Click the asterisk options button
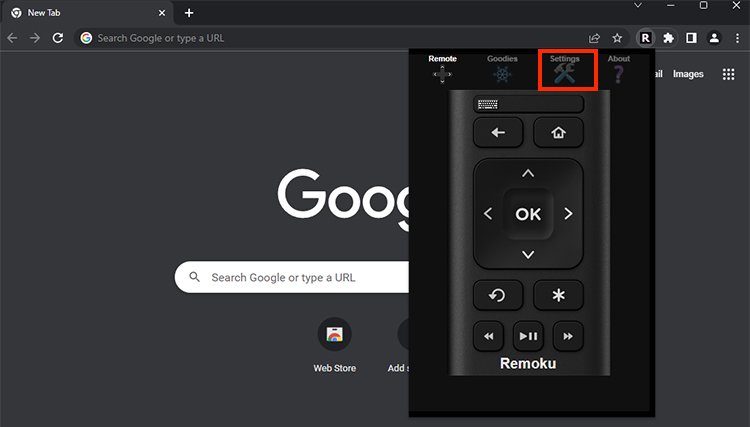750x427 pixels. (x=558, y=295)
